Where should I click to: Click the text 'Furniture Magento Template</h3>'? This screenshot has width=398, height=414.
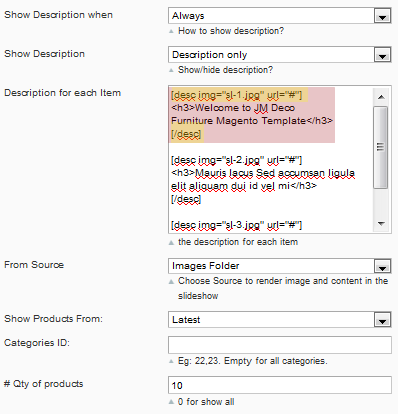pyautogui.click(x=252, y=121)
